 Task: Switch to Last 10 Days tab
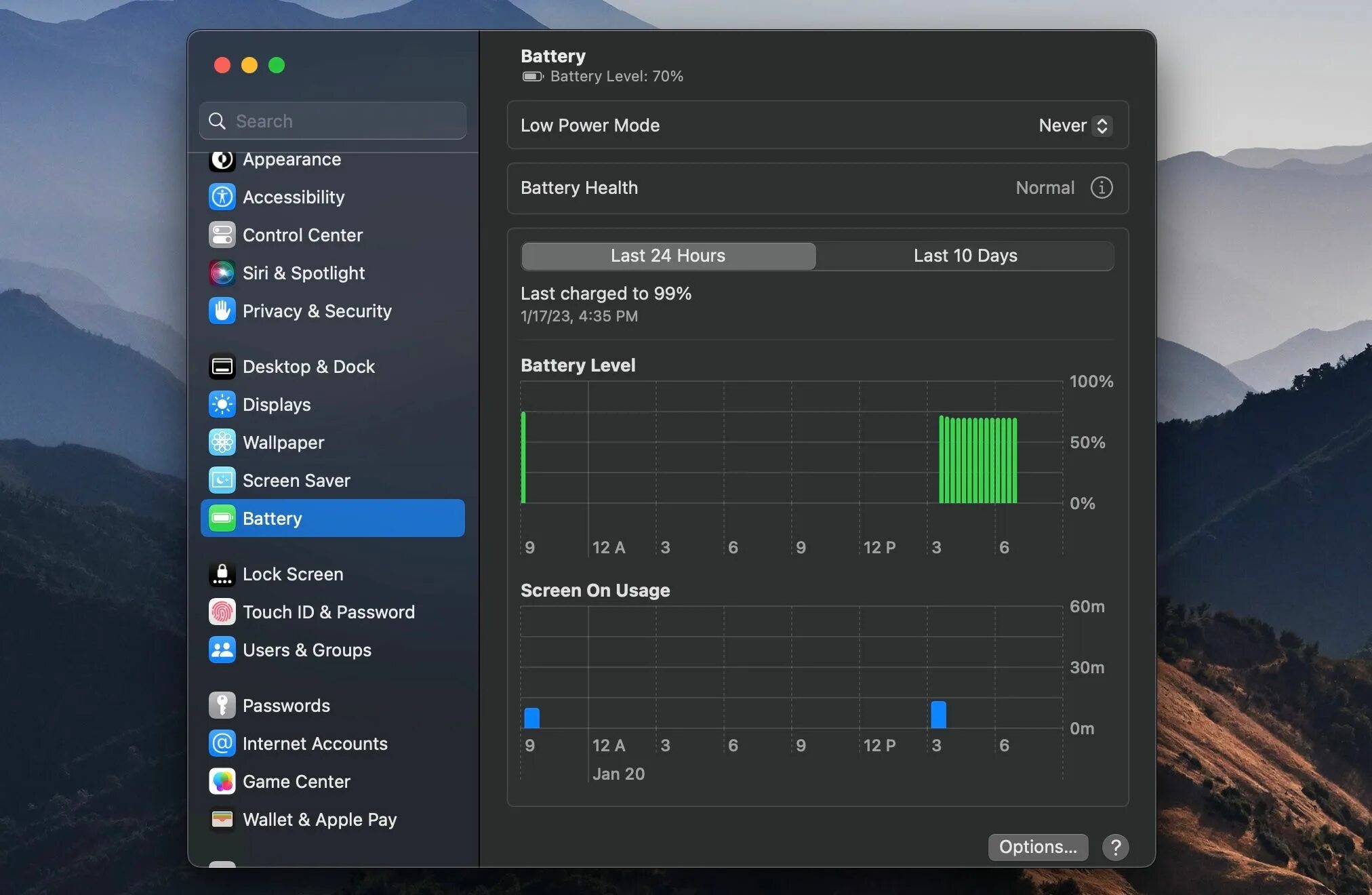965,256
